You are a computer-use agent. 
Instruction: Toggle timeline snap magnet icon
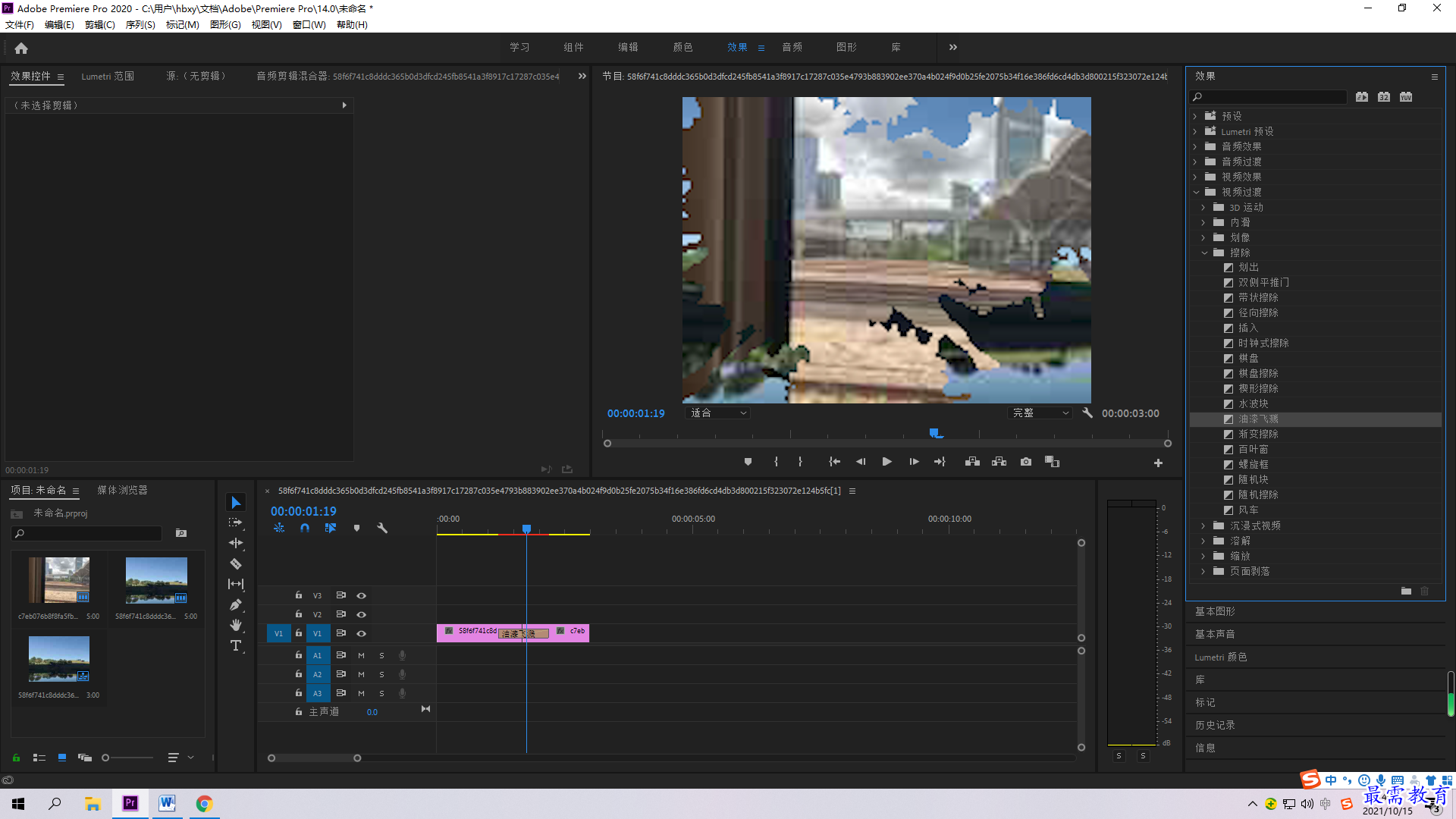click(305, 528)
